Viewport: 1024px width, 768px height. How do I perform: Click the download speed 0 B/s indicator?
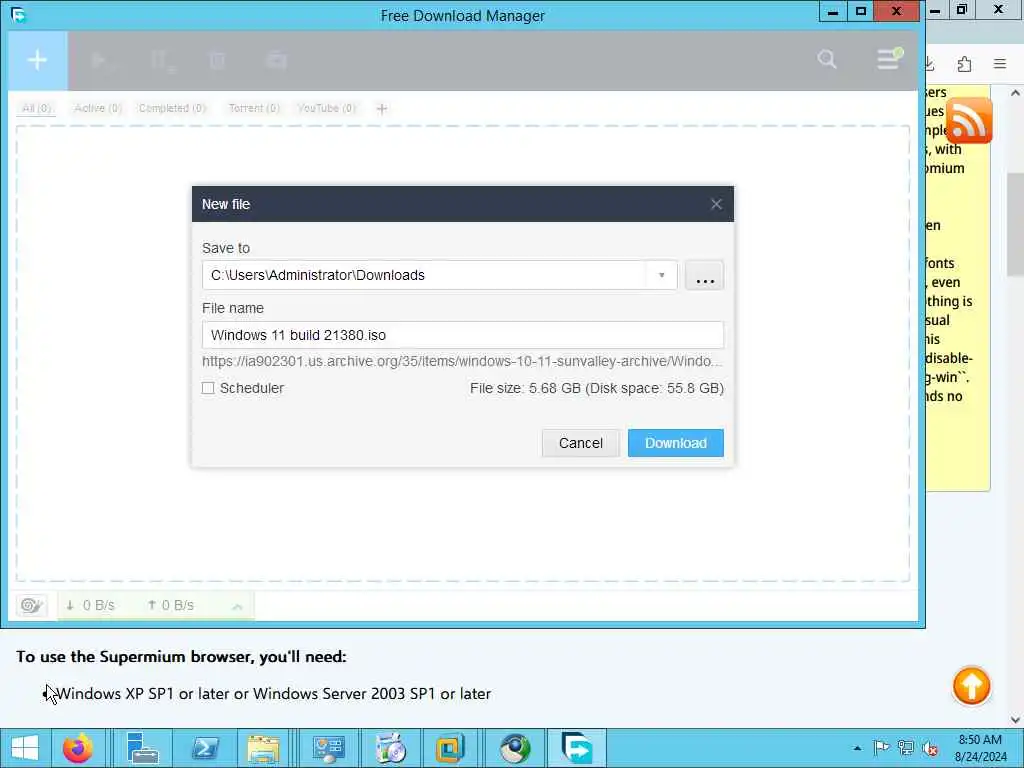90,605
